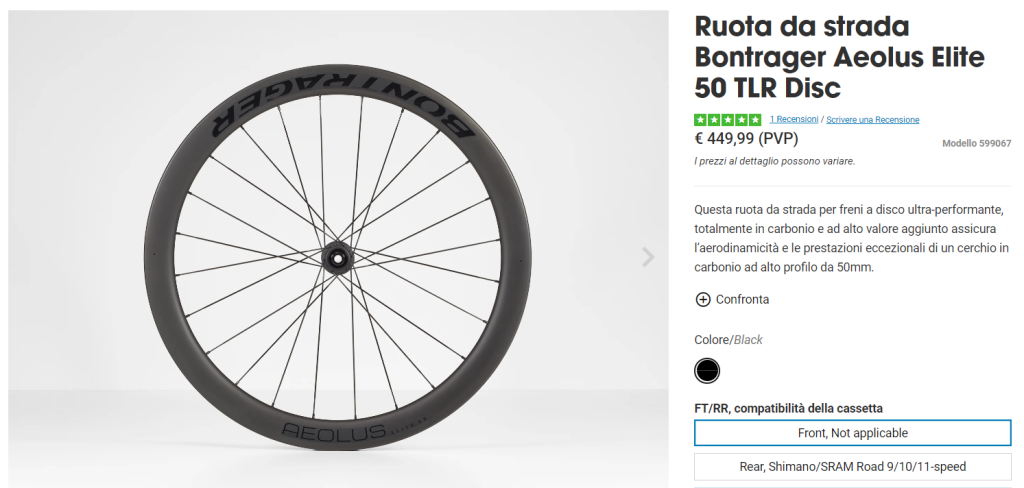Open Scrivere una Recensione link

point(872,120)
